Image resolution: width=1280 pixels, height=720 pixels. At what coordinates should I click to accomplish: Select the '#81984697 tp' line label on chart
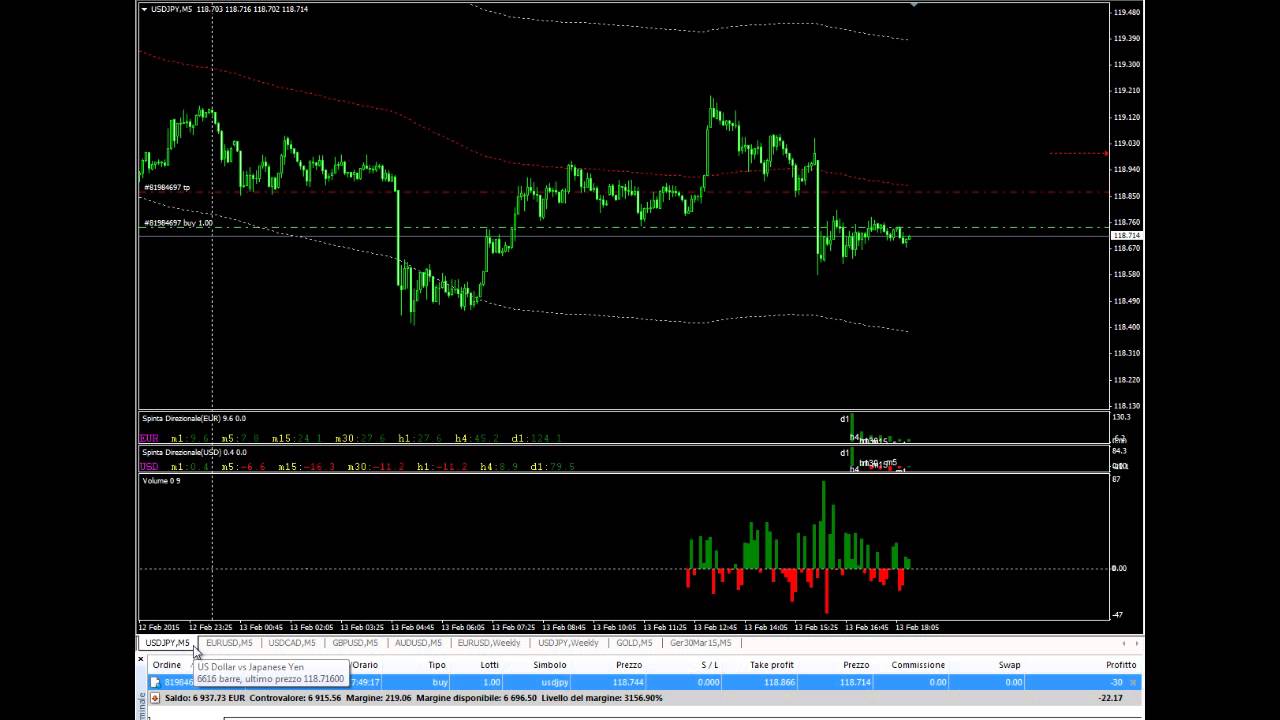point(167,187)
